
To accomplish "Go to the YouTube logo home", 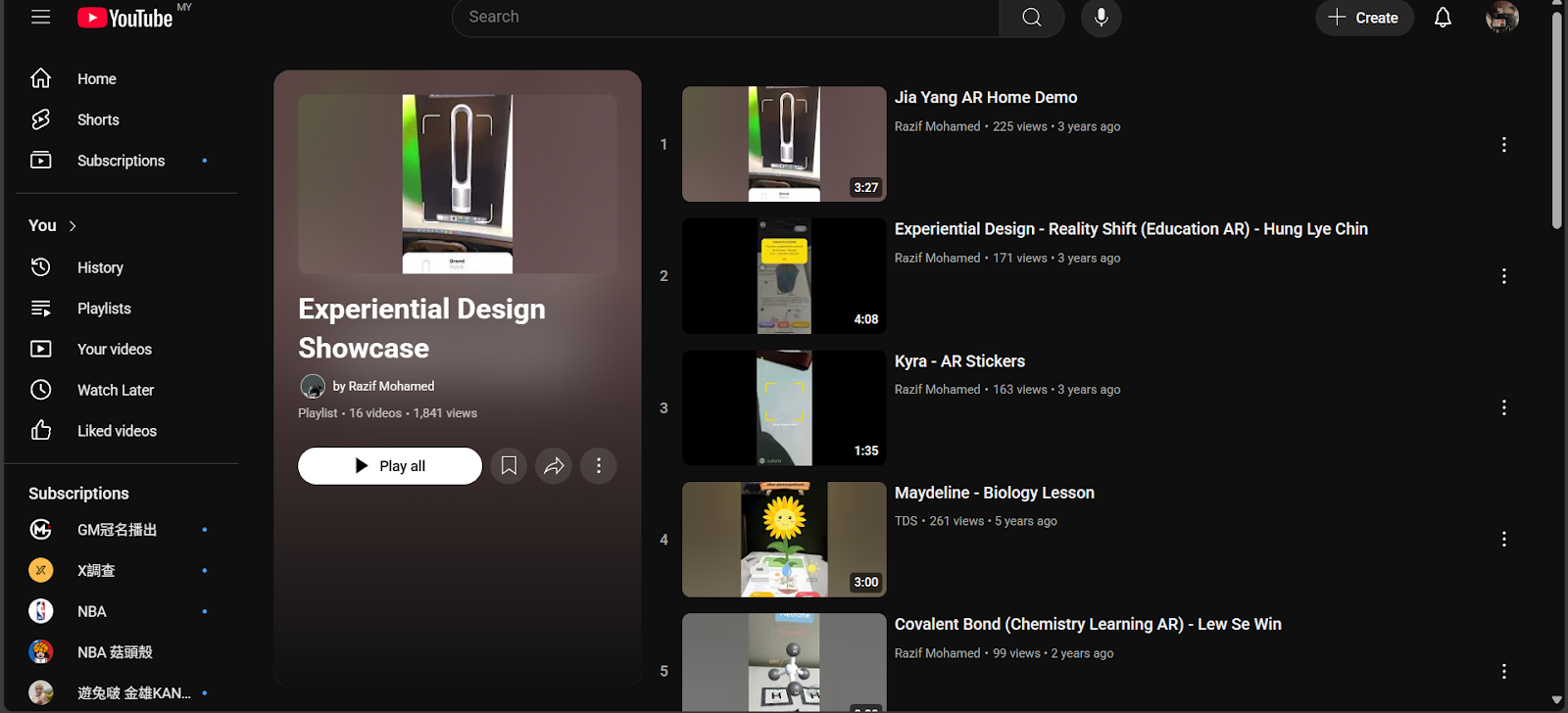I will point(125,18).
